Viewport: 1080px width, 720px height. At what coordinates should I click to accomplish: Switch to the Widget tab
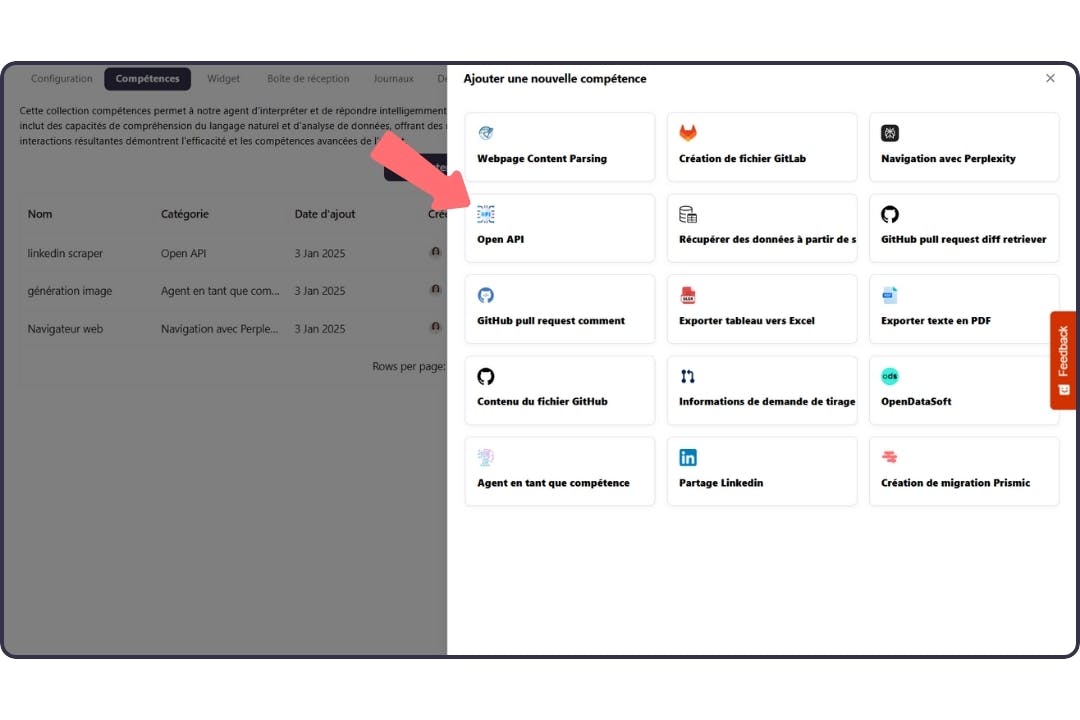(223, 79)
